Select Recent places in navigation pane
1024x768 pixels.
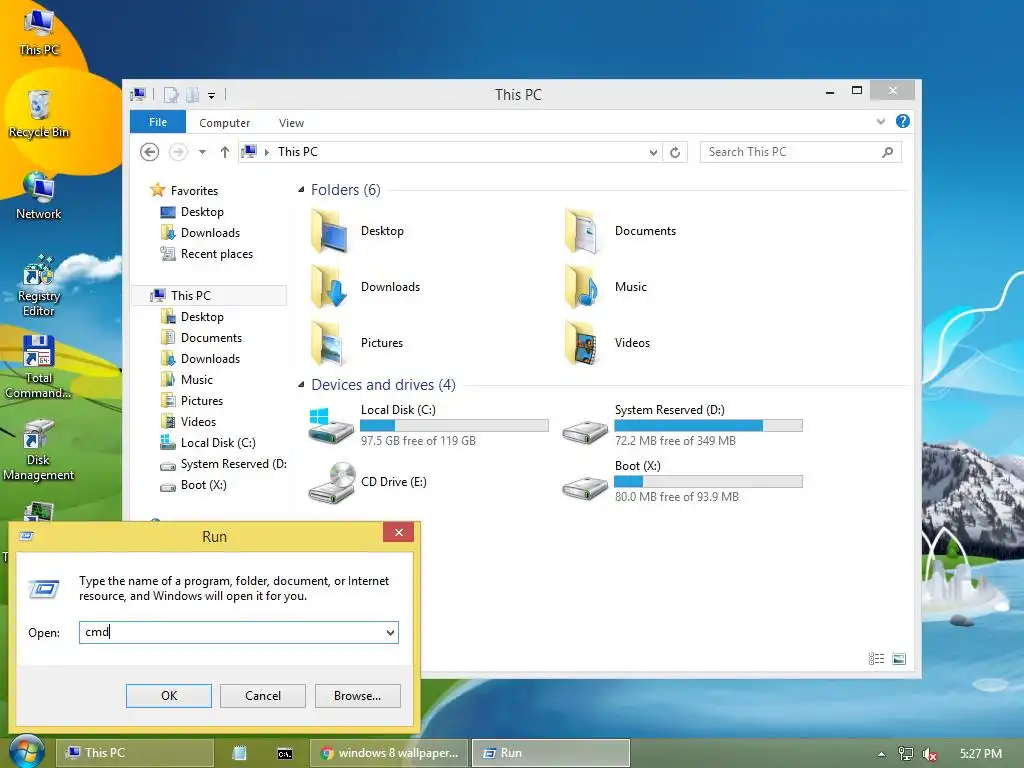[x=206, y=254]
